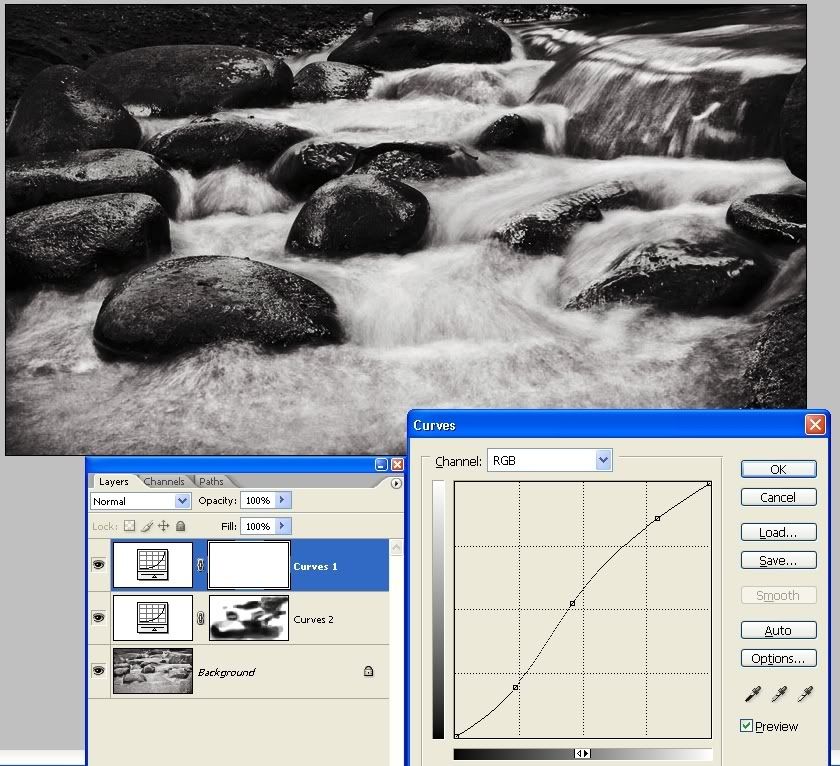Image resolution: width=840 pixels, height=766 pixels.
Task: Click the Smooth button in Curves
Action: click(778, 595)
